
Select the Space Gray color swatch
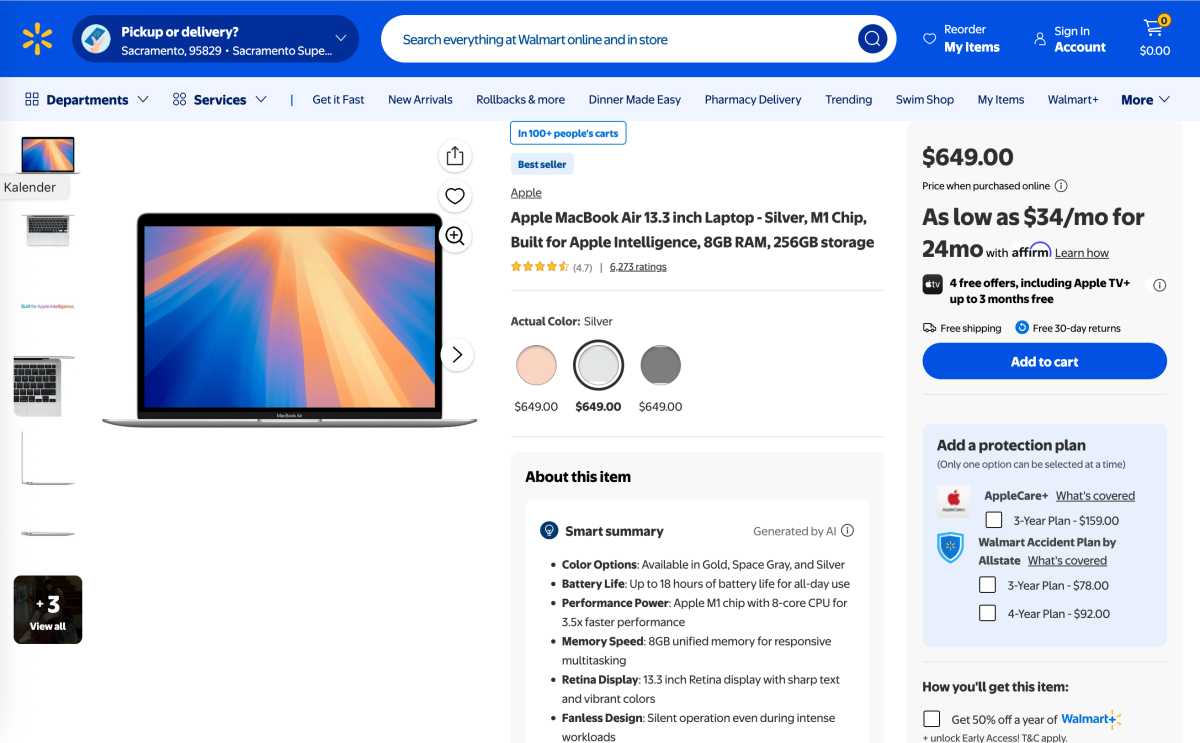coord(660,365)
